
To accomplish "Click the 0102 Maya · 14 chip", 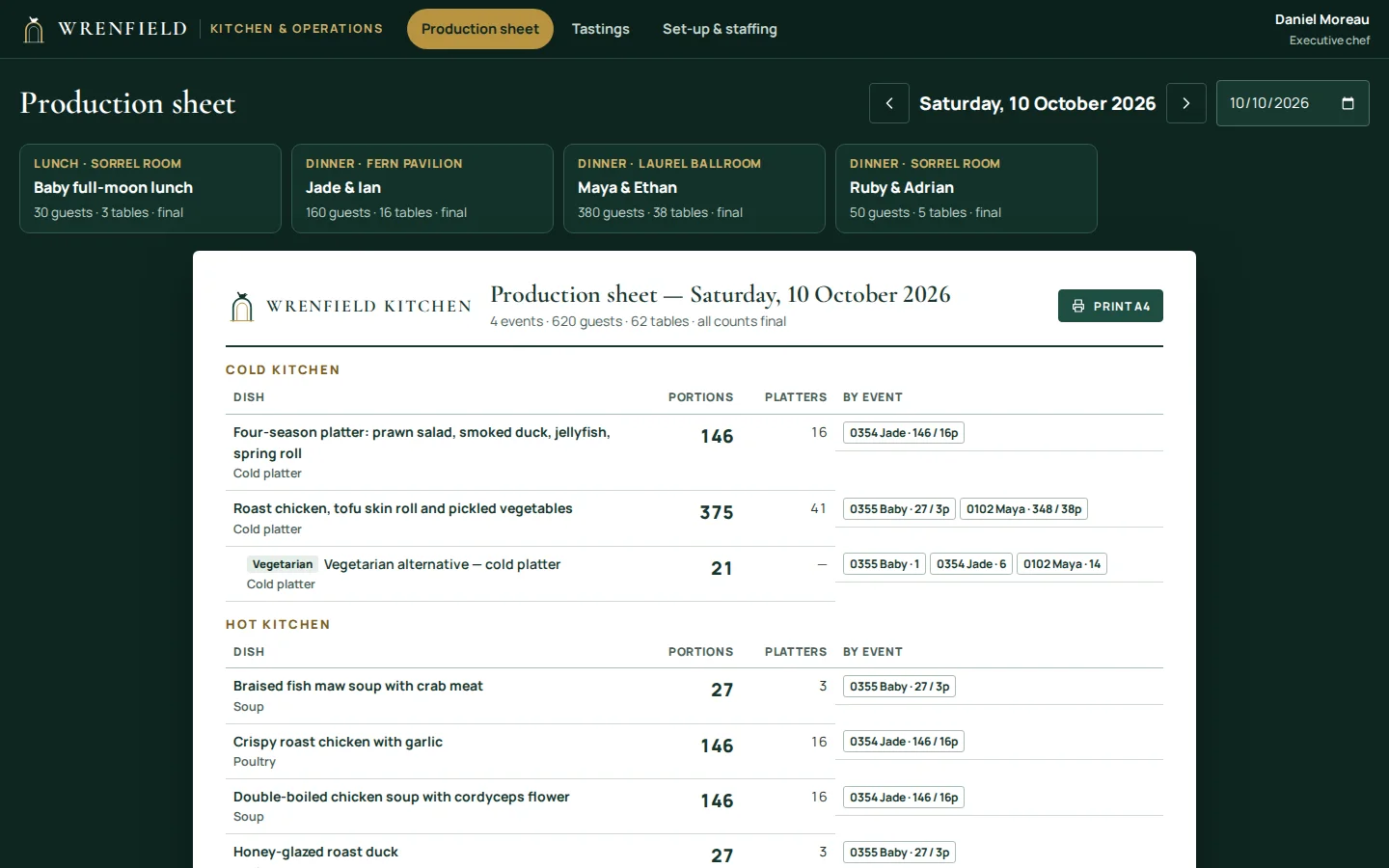I will 1062,564.
